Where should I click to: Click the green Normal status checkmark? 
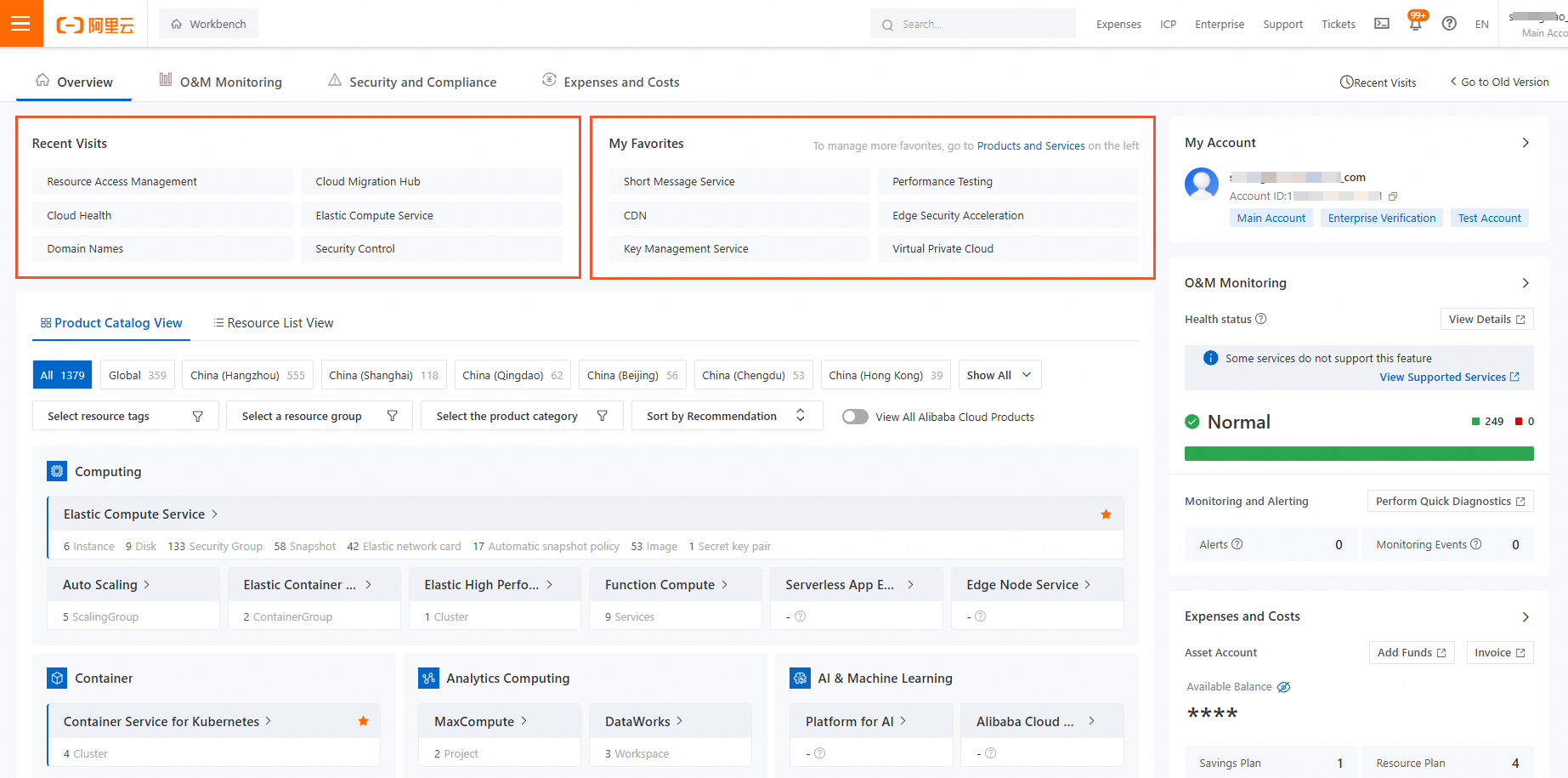pyautogui.click(x=1192, y=422)
